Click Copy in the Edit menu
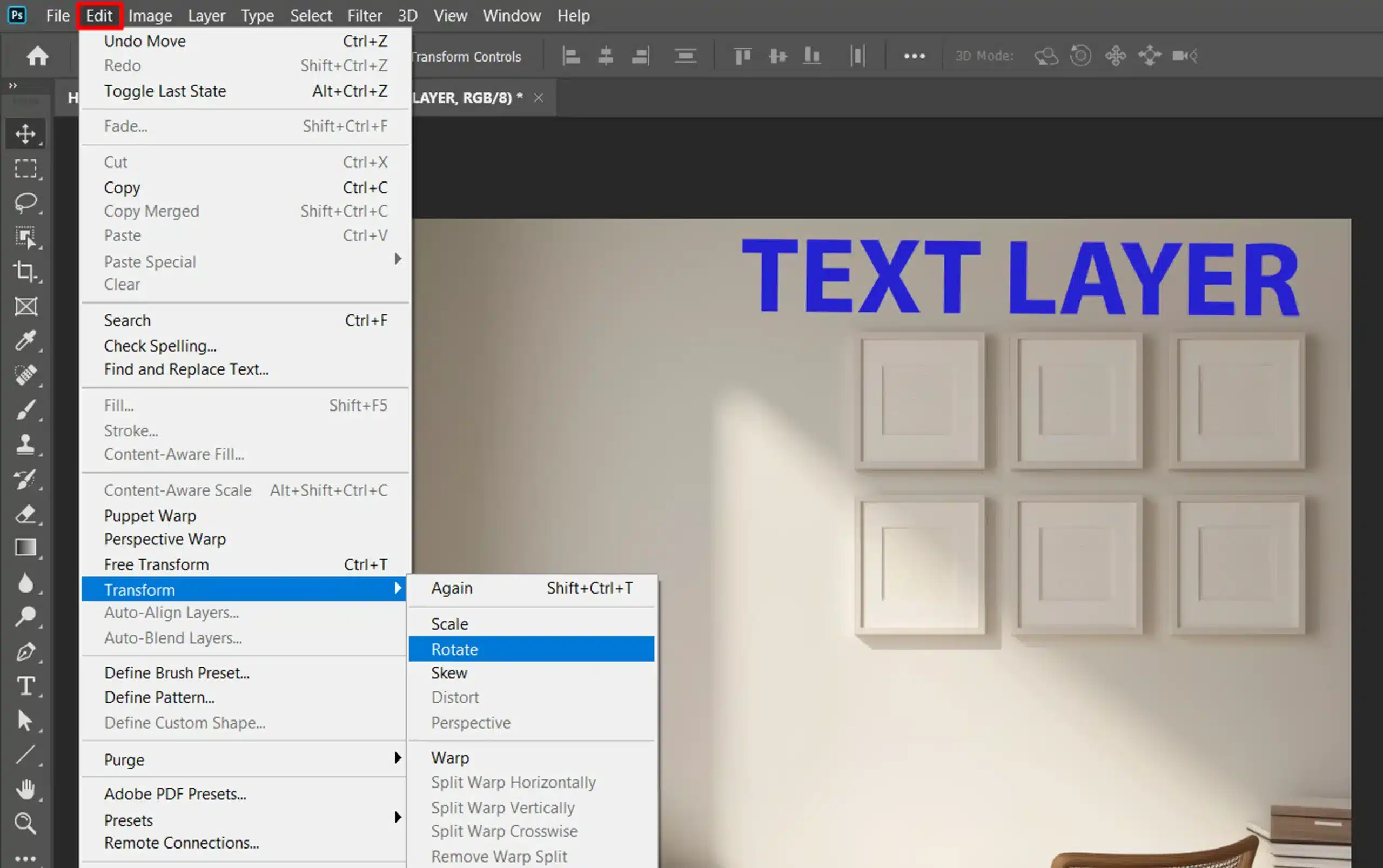 tap(245, 187)
